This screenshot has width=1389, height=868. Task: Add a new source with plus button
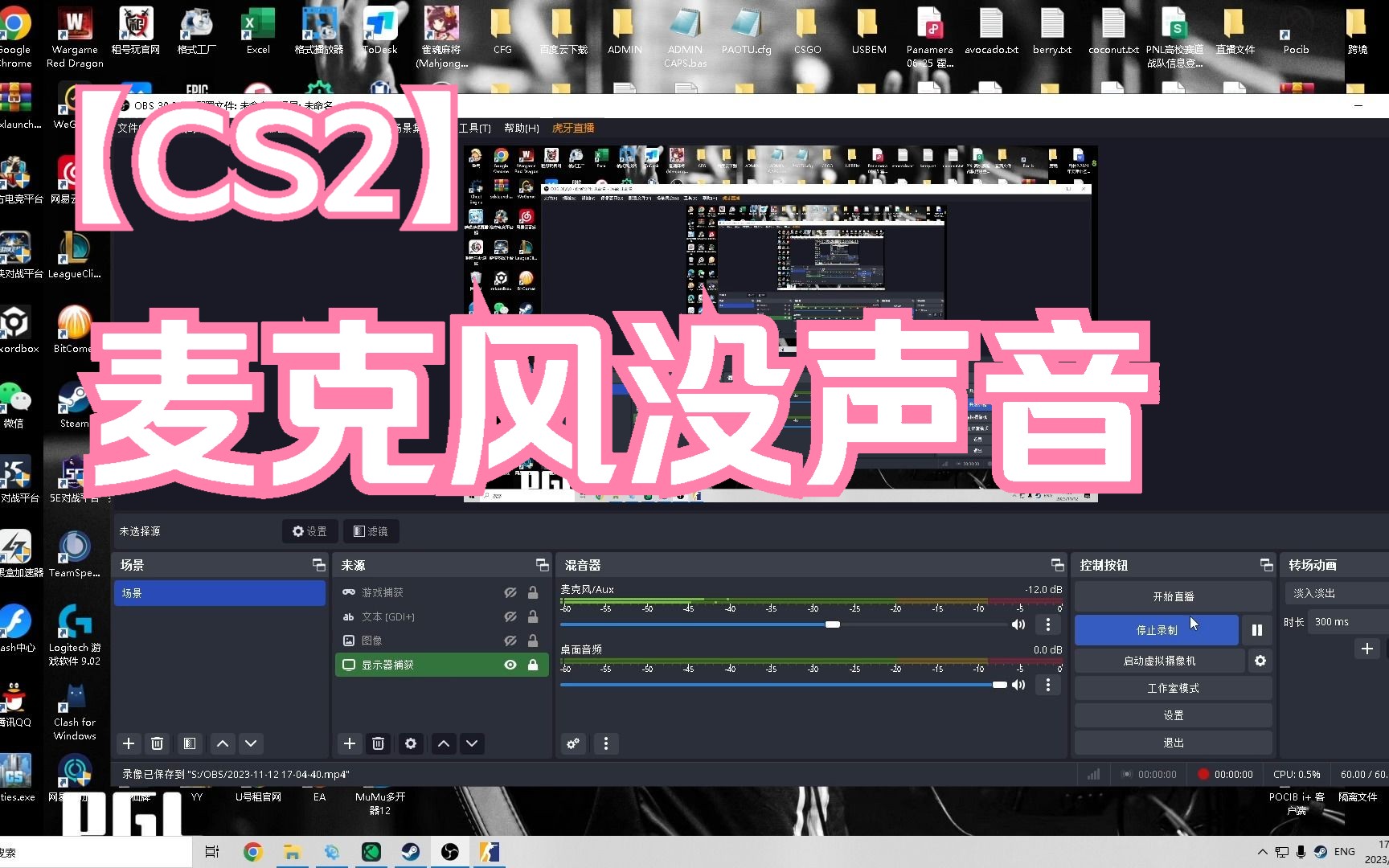pos(350,743)
